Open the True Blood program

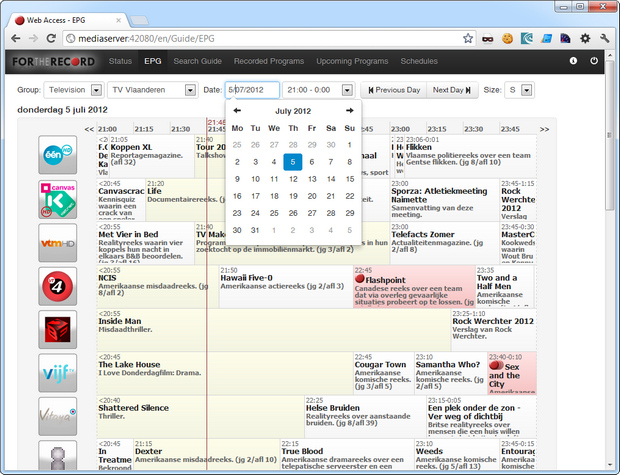tap(347, 455)
